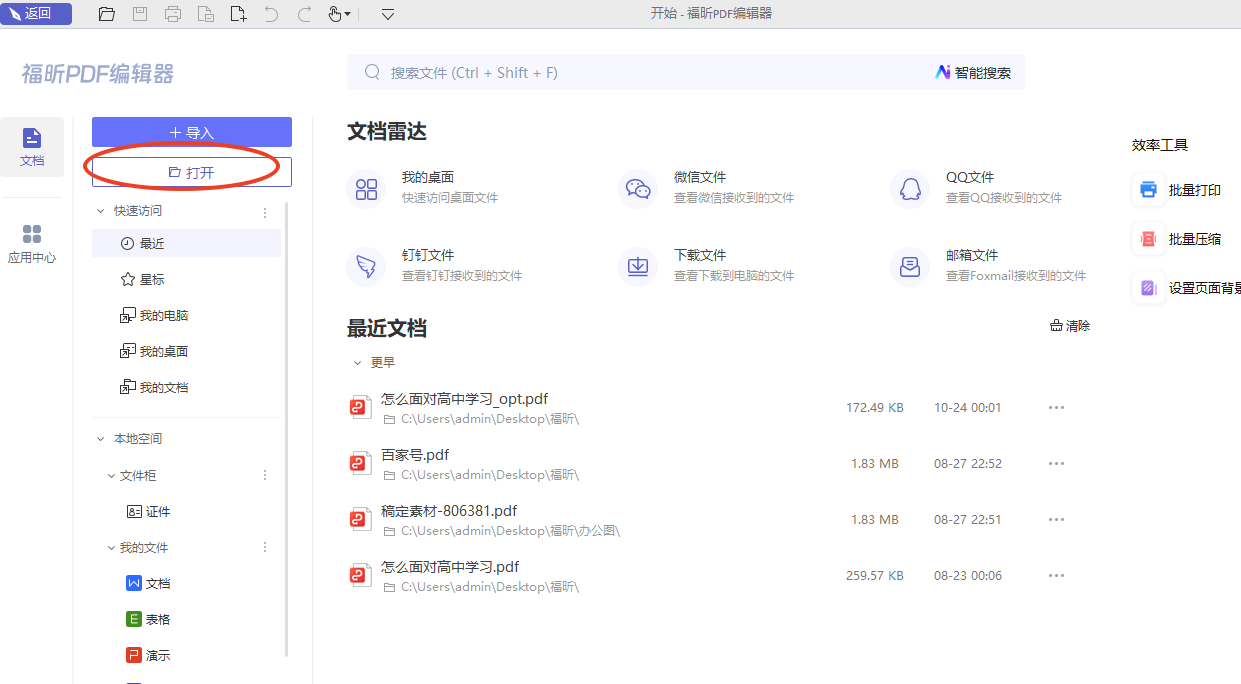
Task: Select the hand tool icon
Action: (336, 14)
